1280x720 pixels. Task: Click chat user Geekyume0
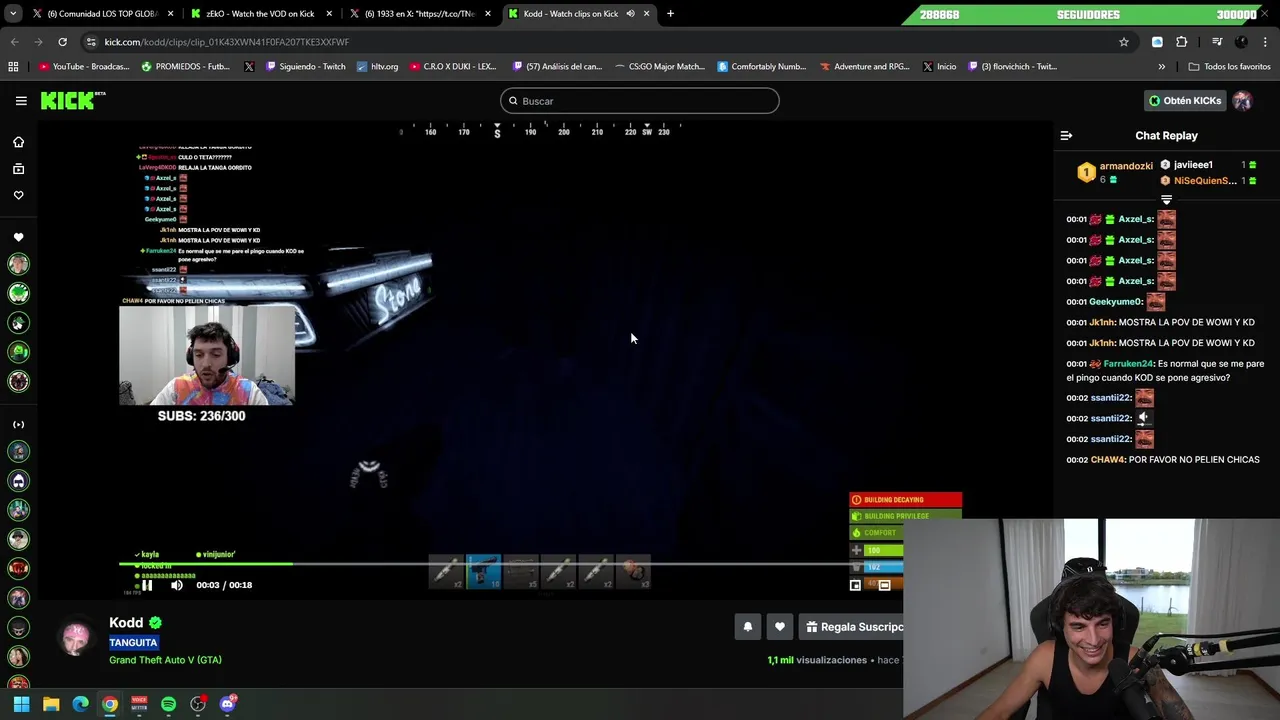pyautogui.click(x=1116, y=302)
